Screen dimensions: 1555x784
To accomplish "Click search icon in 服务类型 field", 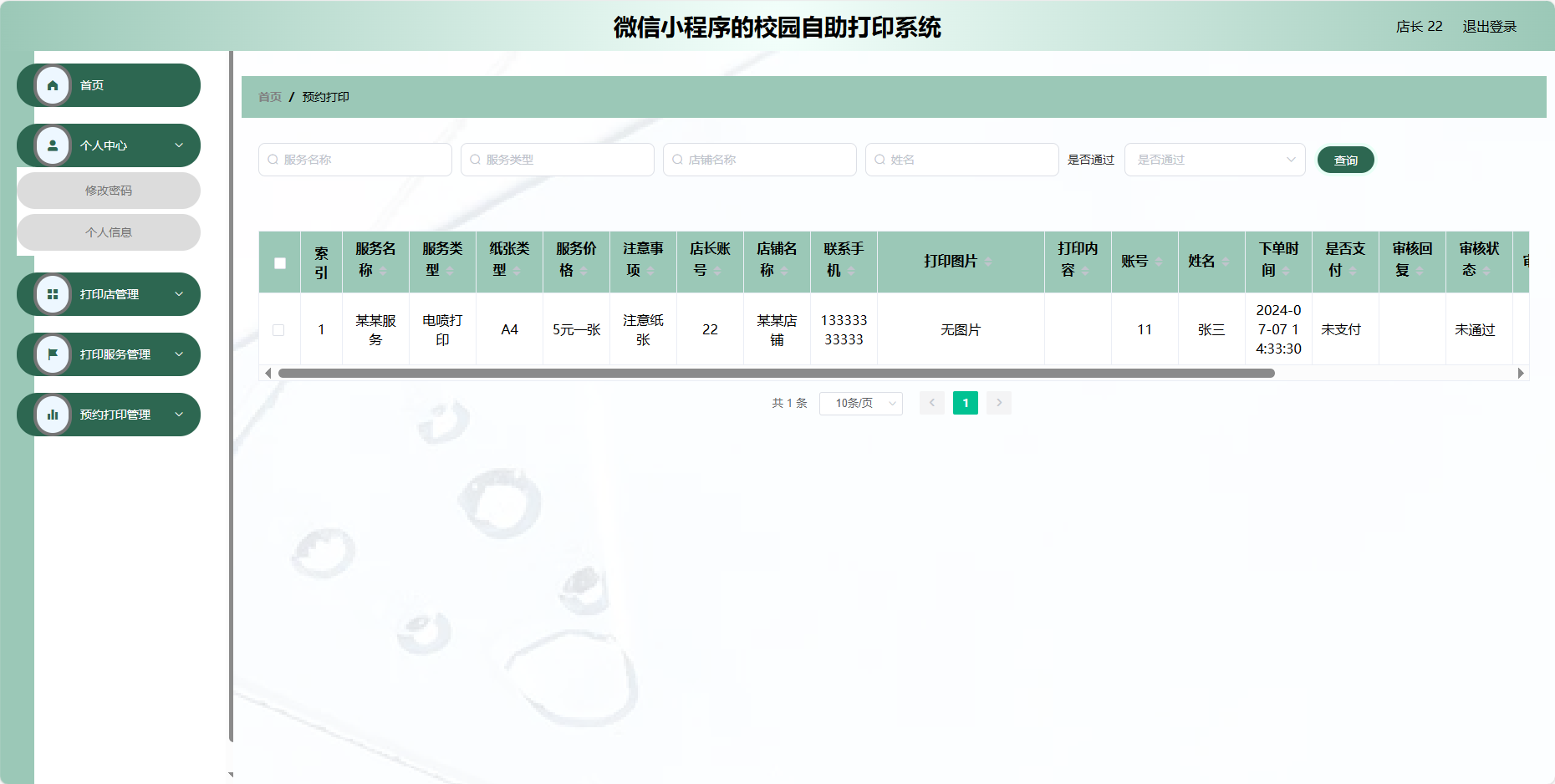I will 475,160.
